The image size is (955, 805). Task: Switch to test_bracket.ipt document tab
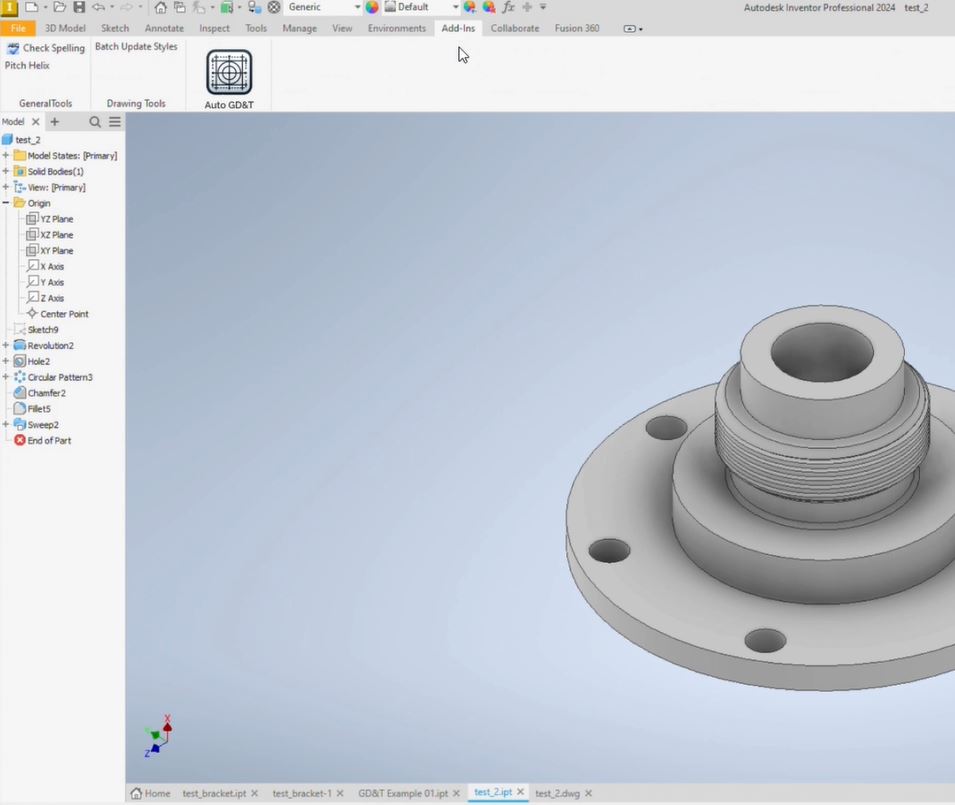tap(214, 793)
